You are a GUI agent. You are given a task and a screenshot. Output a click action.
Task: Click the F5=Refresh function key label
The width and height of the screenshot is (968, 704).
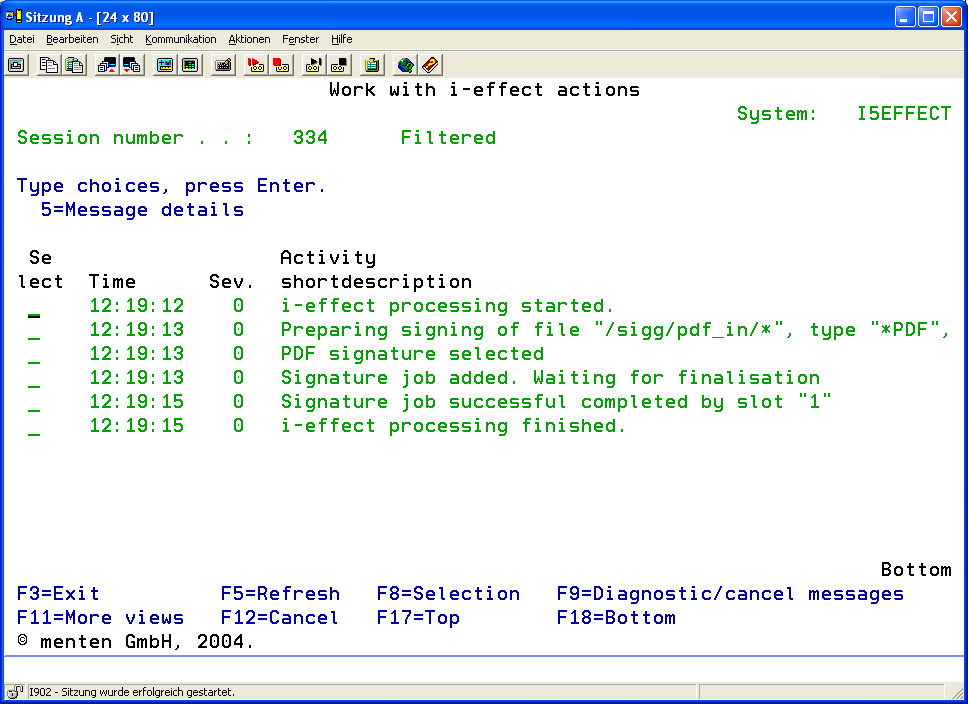coord(280,594)
